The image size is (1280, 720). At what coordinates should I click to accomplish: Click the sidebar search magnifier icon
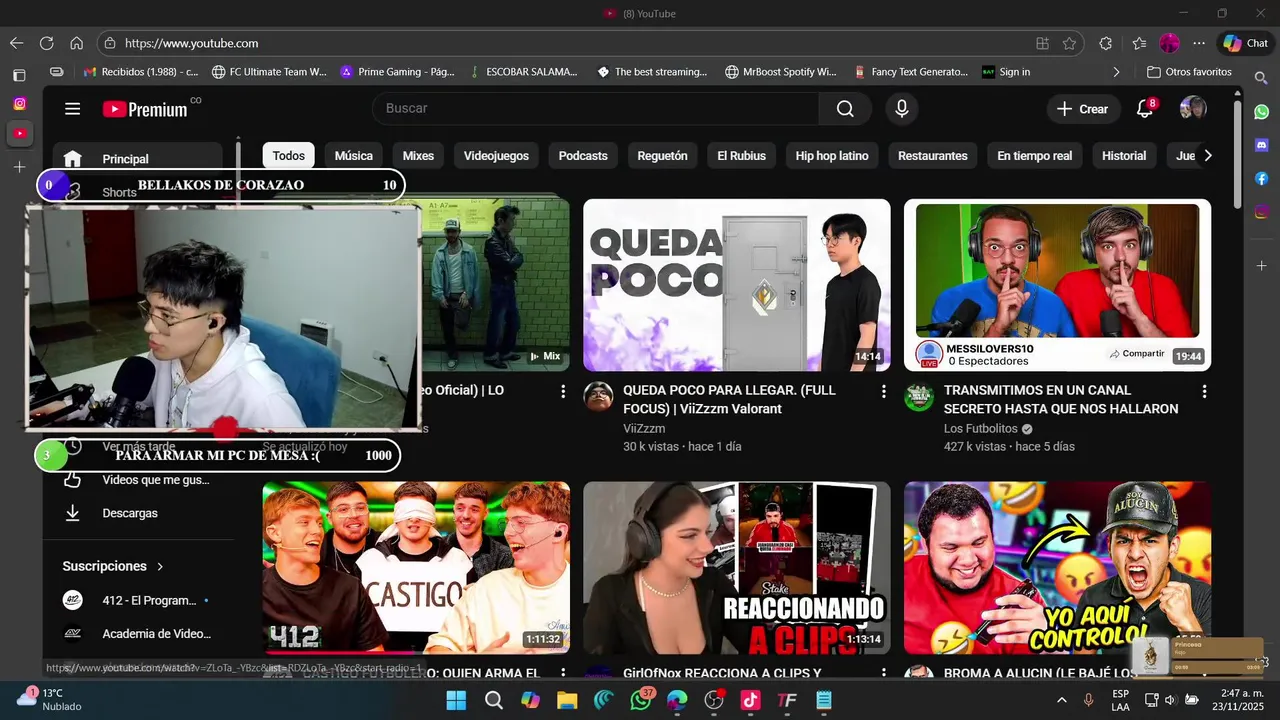tap(1261, 77)
